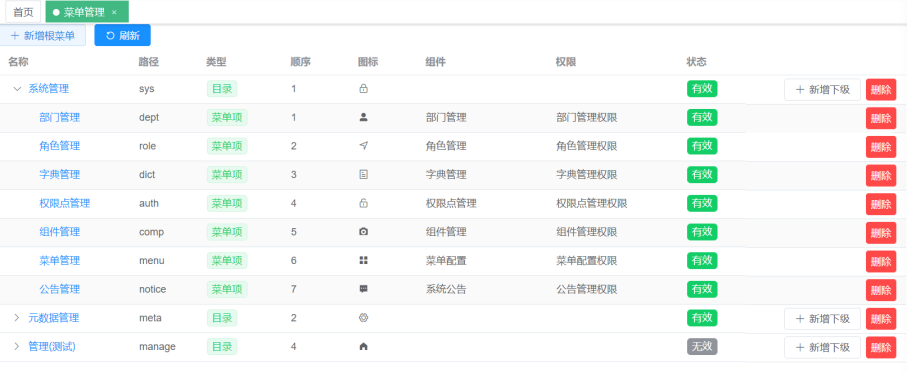Click the 有效 tag in 元数据管理 row
Screen dimensions: 908x374
(702, 318)
